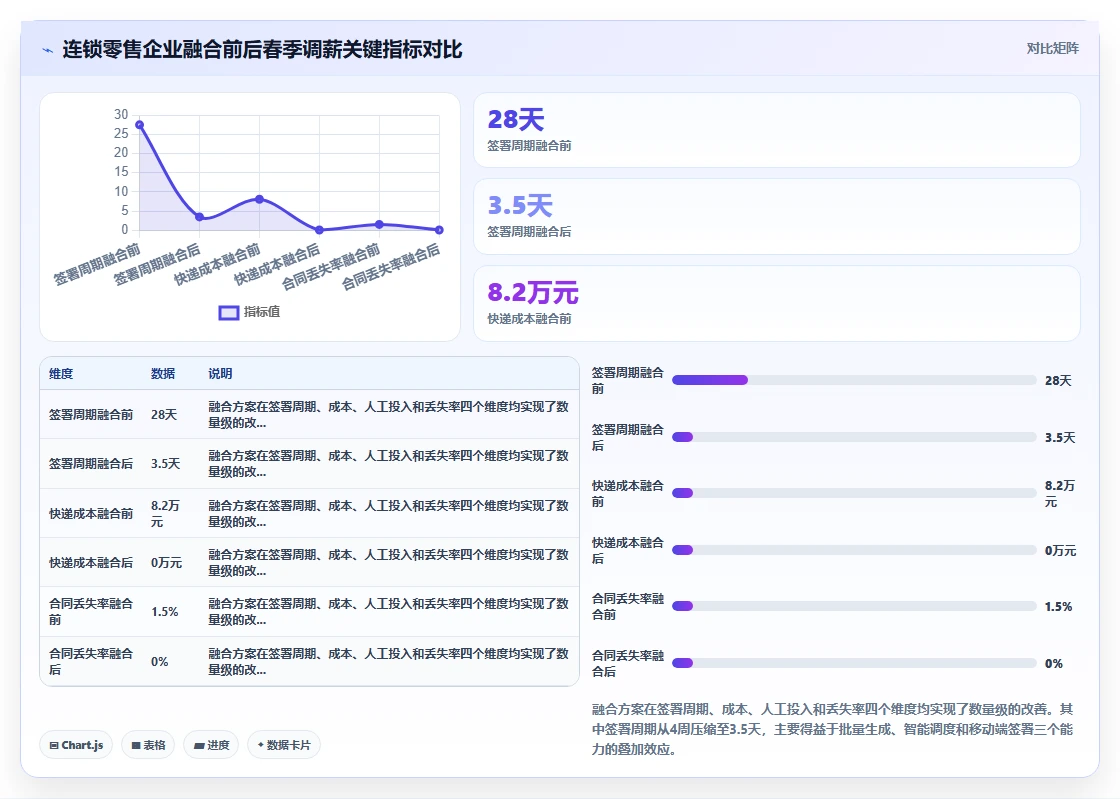Click the 0% table cell
Image resolution: width=1120 pixels, height=799 pixels.
160,662
